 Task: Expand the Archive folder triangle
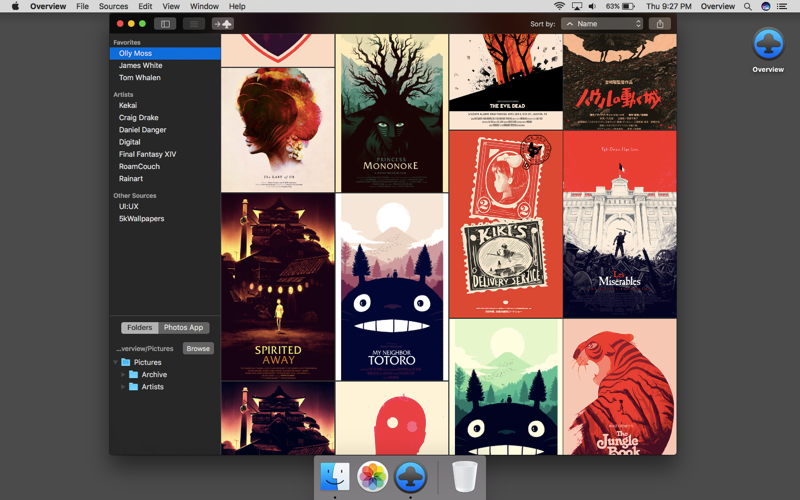(x=123, y=374)
